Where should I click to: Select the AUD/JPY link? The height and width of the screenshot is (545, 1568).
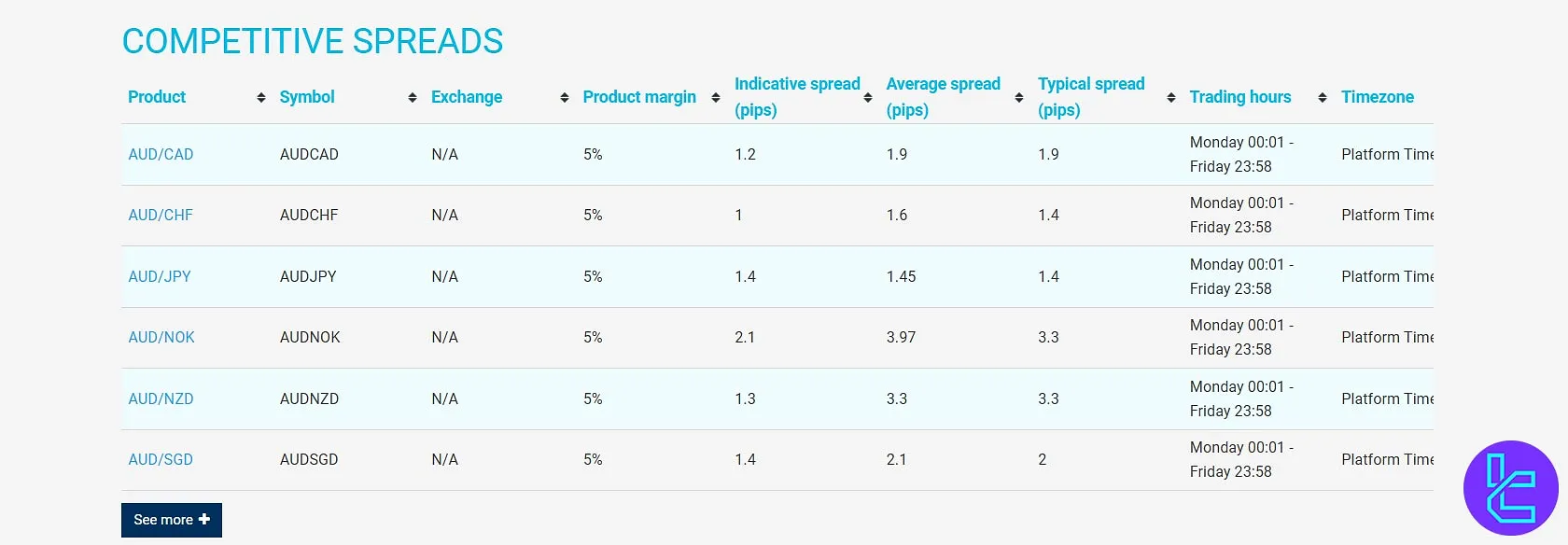159,276
